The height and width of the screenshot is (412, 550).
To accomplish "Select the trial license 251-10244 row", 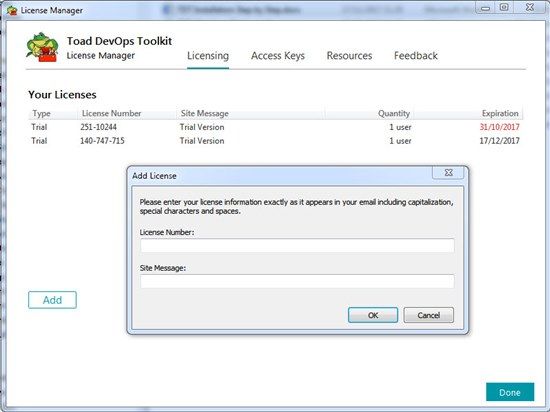I will point(275,127).
